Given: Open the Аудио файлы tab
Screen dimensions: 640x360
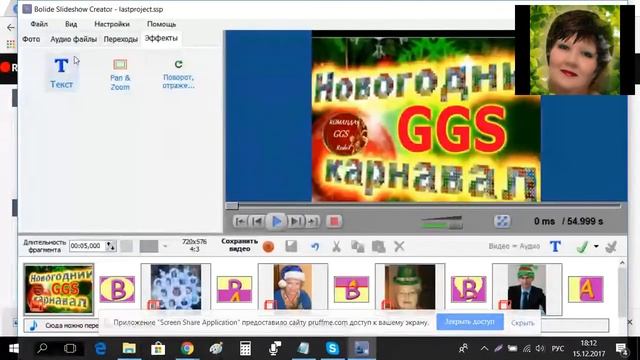Looking at the screenshot, I should pos(73,39).
